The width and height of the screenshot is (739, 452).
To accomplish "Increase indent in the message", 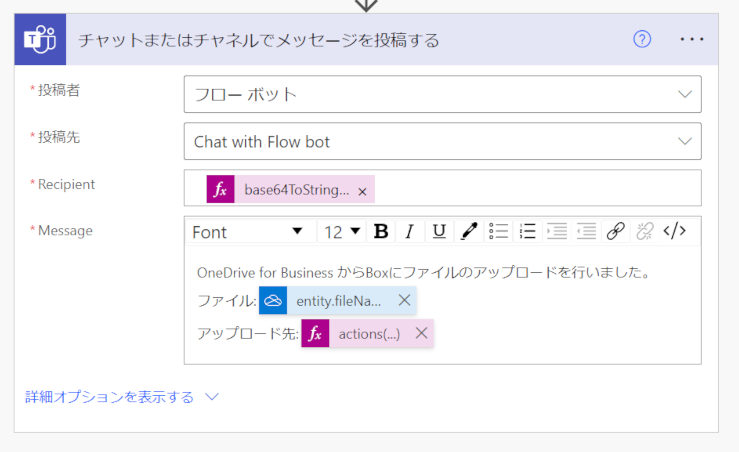I will tap(557, 232).
